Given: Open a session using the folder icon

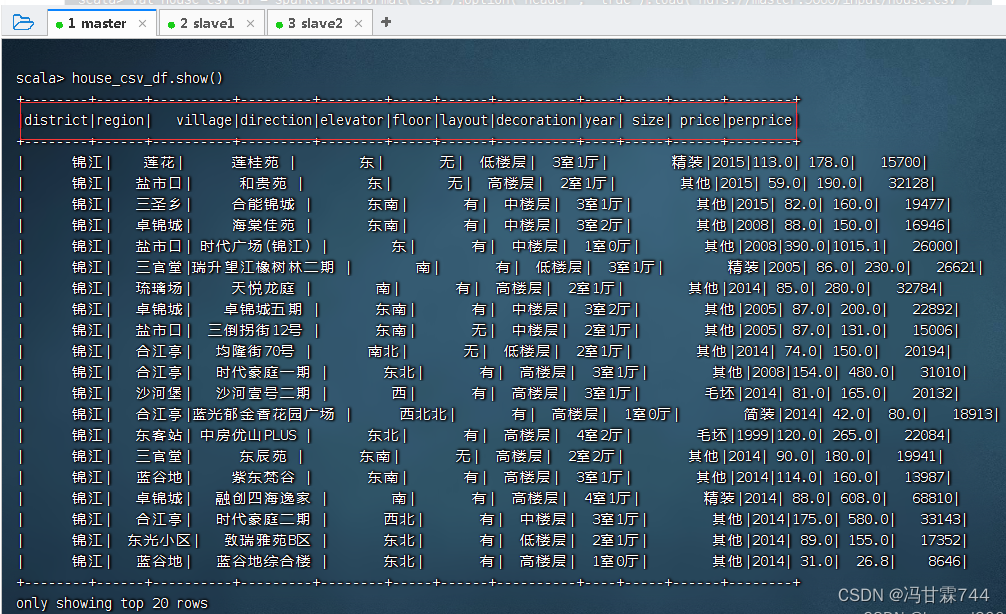Looking at the screenshot, I should 25,22.
